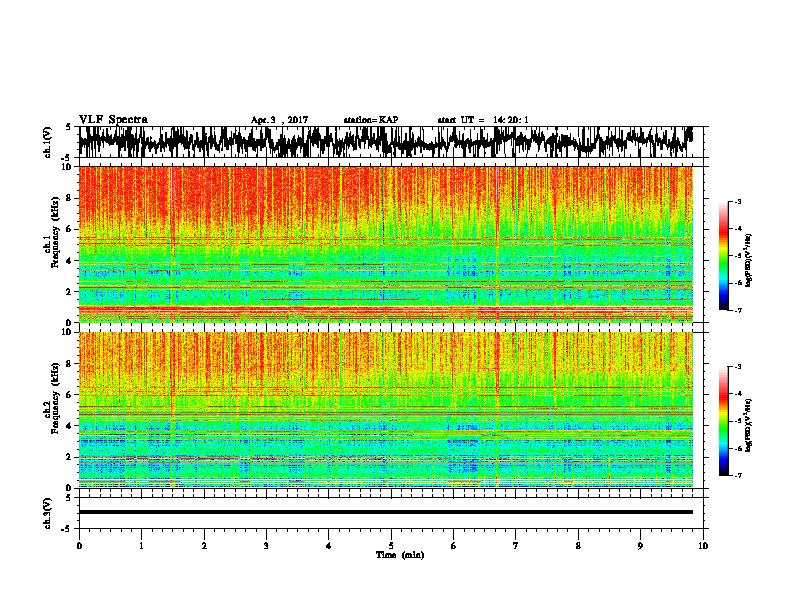Click the "3" tick label on the Time axis
The width and height of the screenshot is (792, 612).
click(266, 546)
